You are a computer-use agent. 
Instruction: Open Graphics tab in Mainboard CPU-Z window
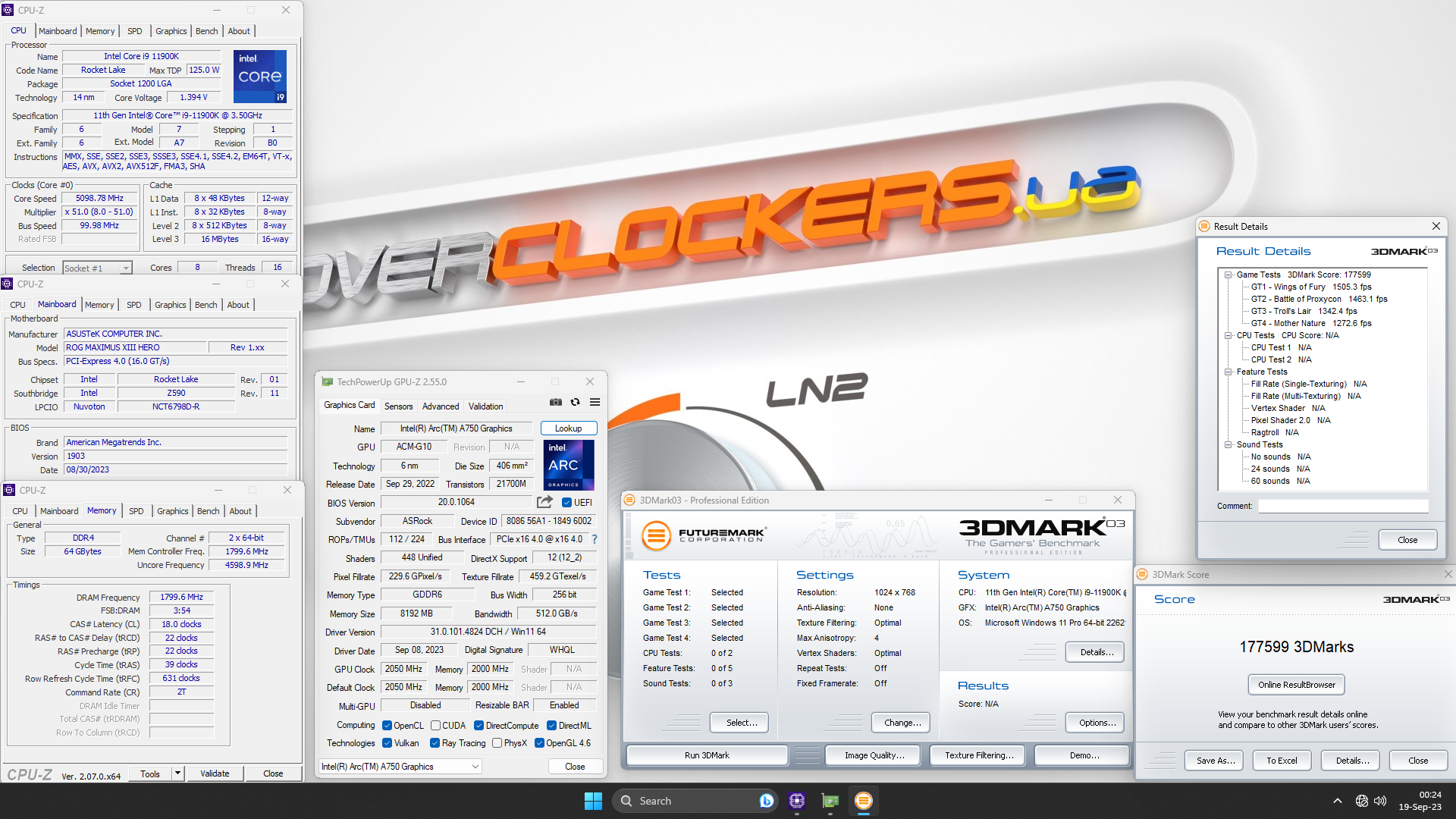tap(170, 305)
